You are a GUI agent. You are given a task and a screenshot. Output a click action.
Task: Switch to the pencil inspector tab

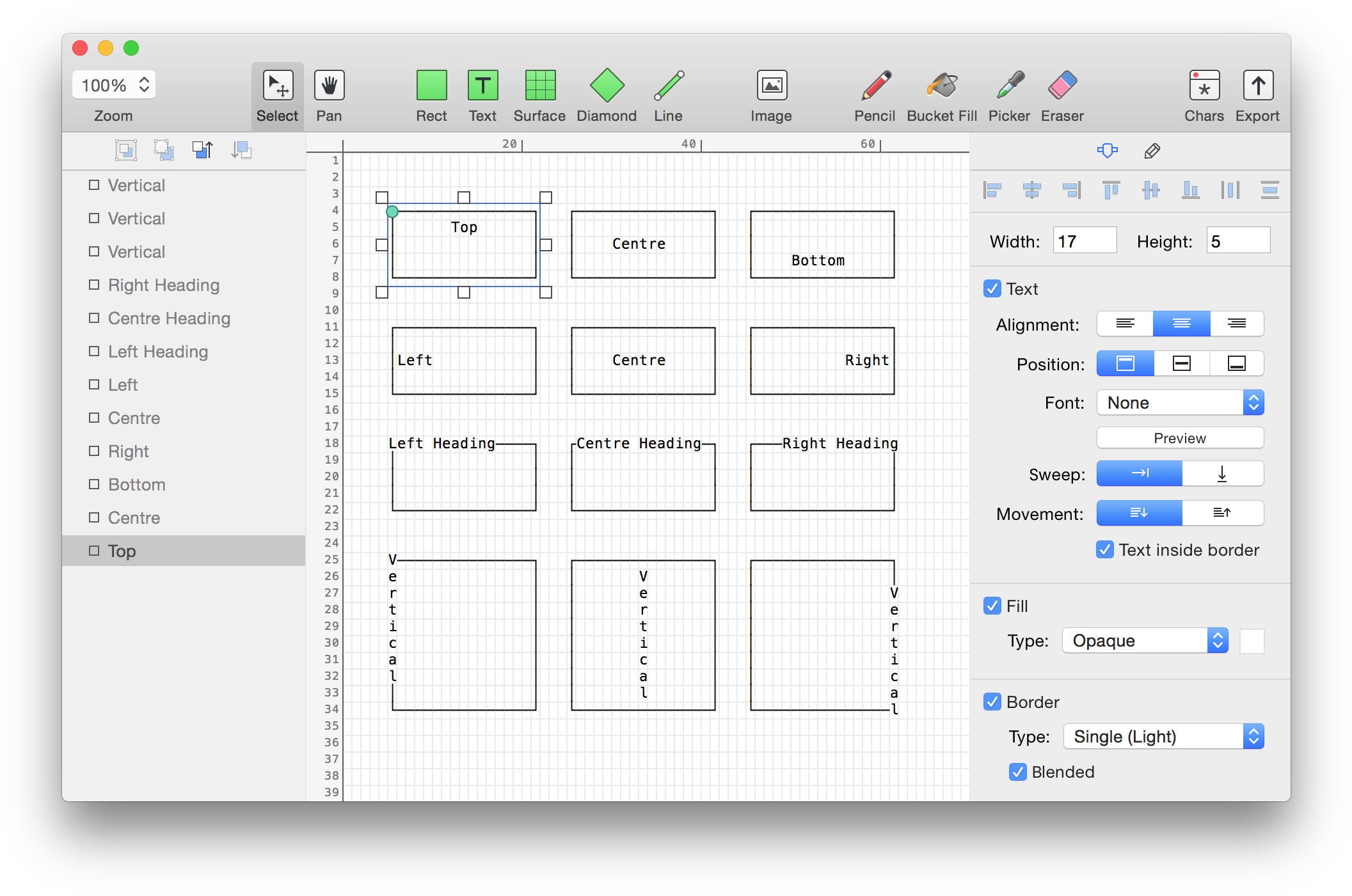click(1152, 151)
